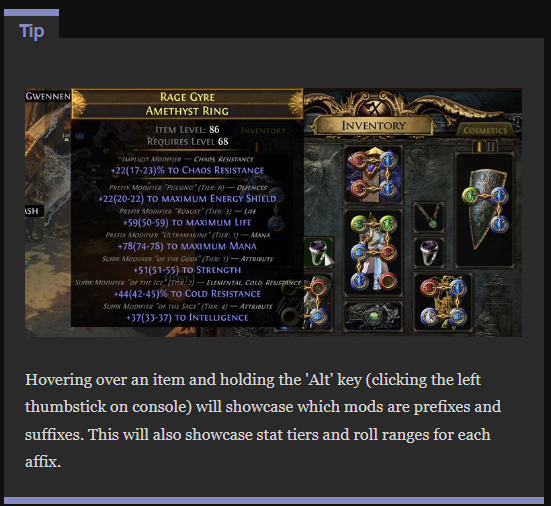The height and width of the screenshot is (506, 551).
Task: Click the Inventory title banner
Action: point(374,125)
